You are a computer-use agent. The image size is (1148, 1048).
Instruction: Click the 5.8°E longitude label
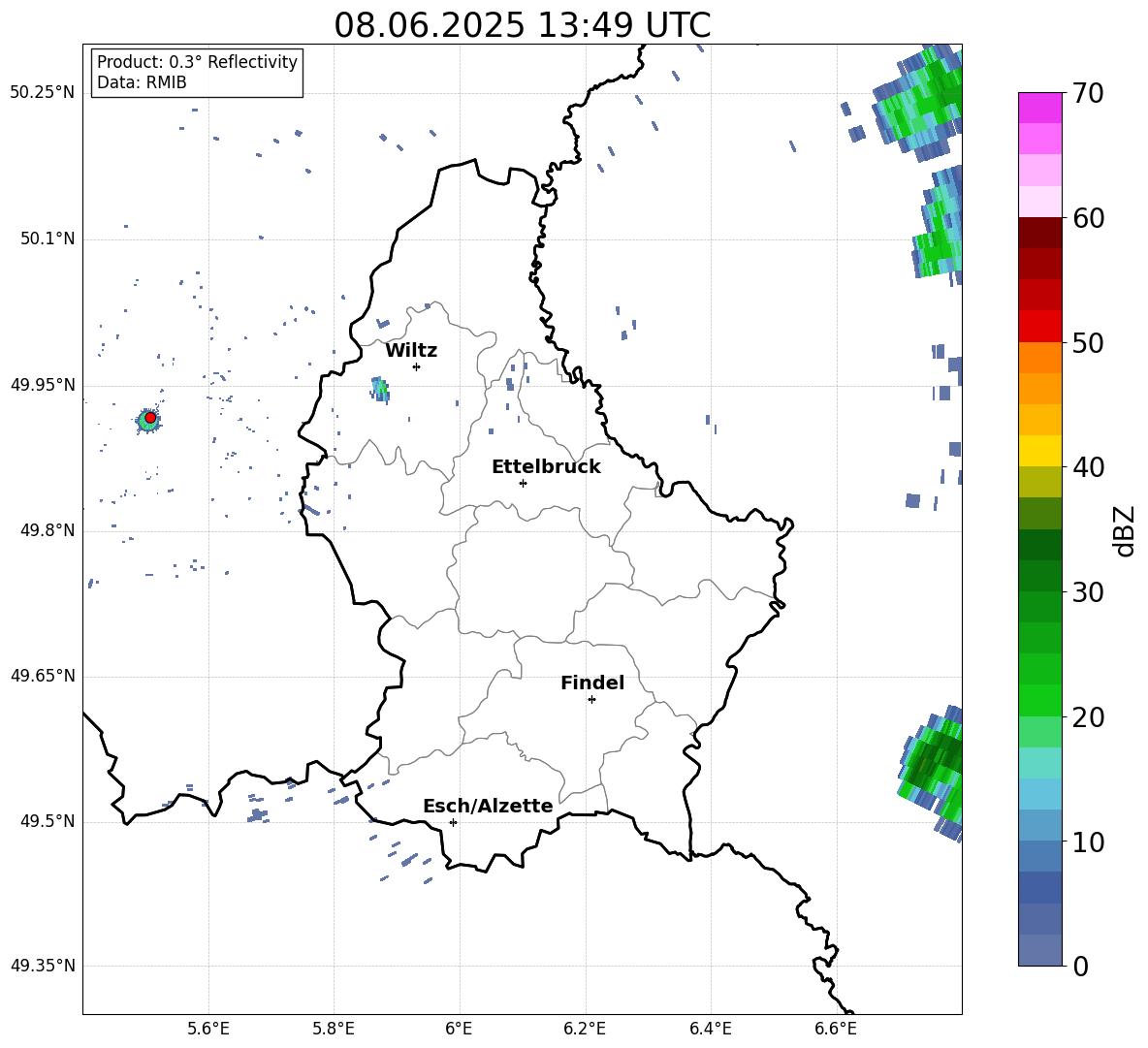(x=335, y=1029)
